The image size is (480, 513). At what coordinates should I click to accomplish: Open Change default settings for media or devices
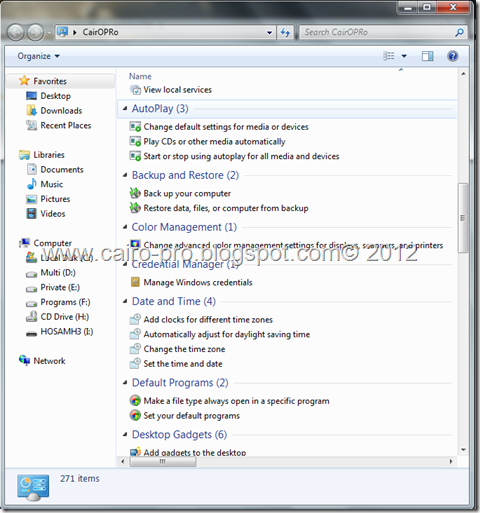point(226,127)
